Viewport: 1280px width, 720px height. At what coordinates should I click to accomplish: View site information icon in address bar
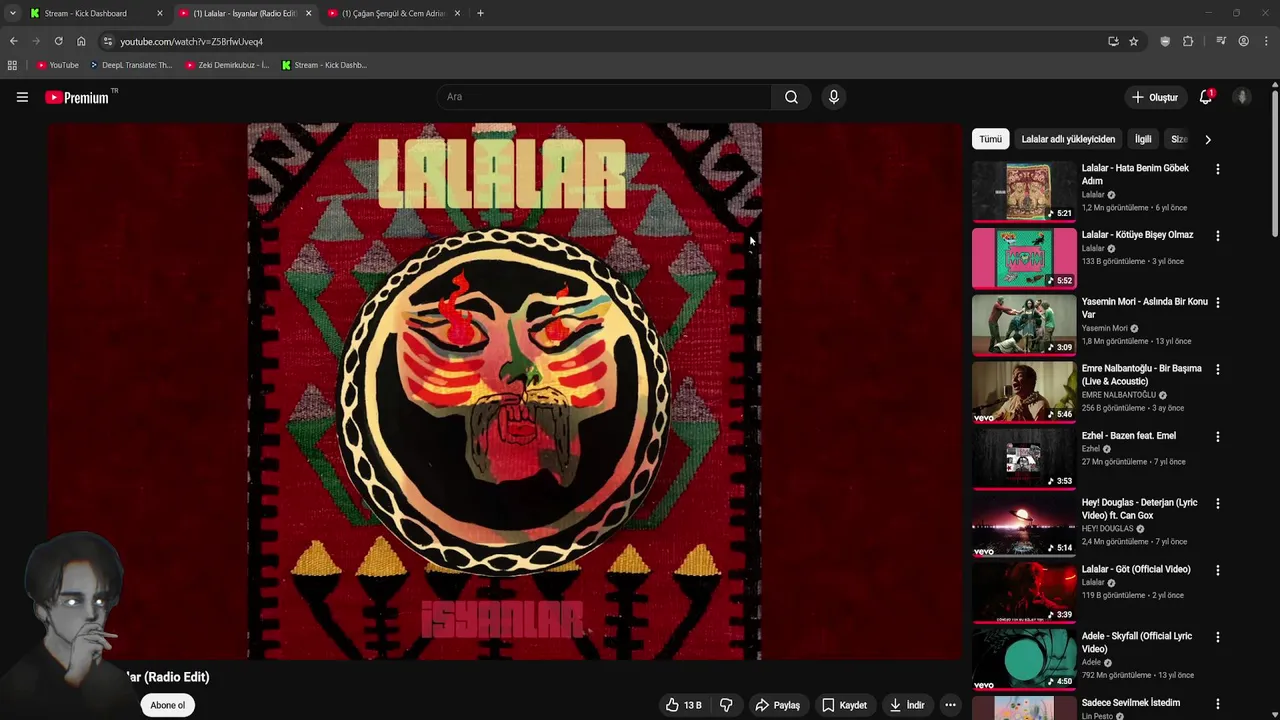108,41
